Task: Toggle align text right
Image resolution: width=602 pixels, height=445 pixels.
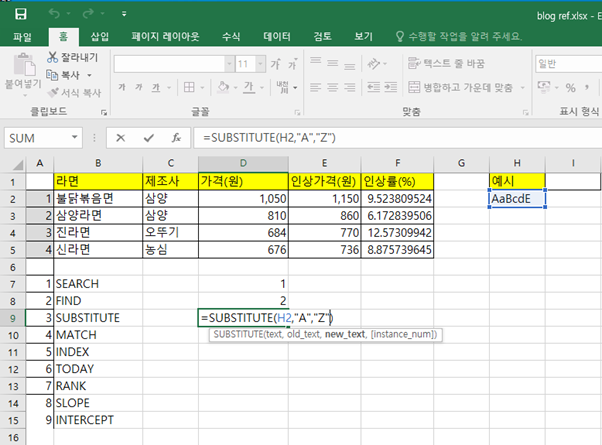Action: pyautogui.click(x=349, y=88)
